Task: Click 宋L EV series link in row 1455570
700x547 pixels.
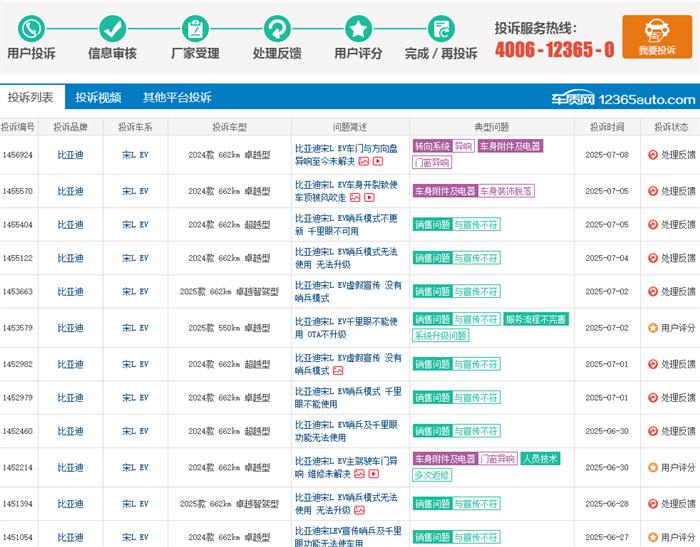Action: click(135, 191)
